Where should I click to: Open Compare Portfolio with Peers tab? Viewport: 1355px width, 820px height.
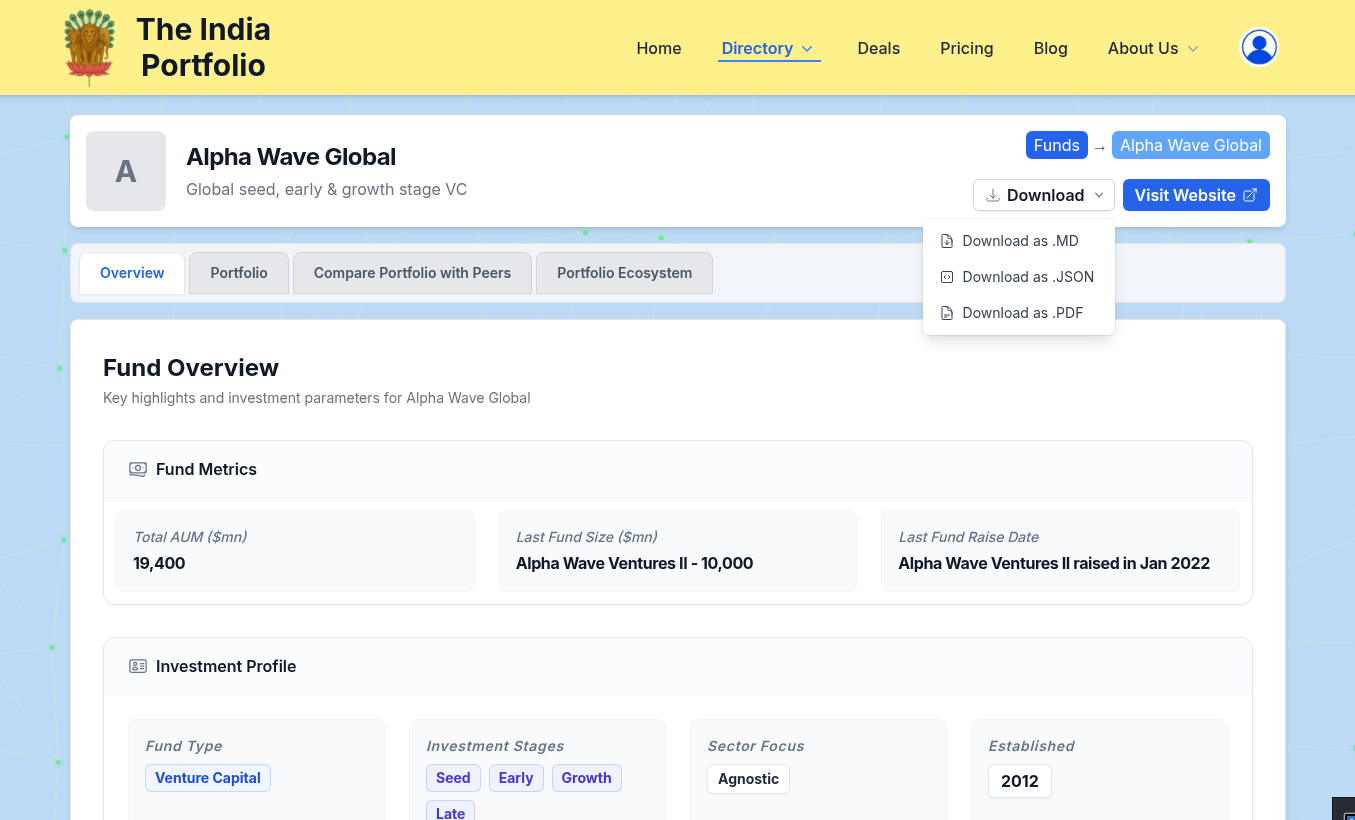412,273
